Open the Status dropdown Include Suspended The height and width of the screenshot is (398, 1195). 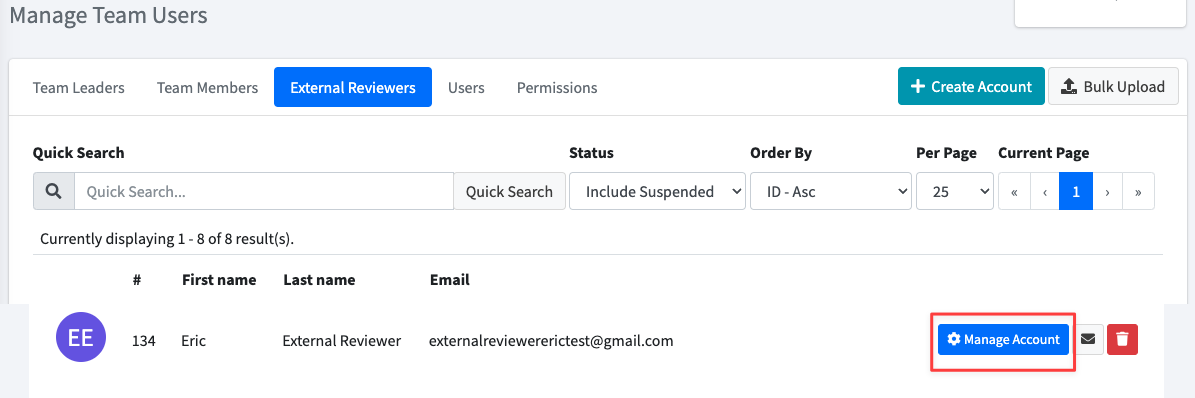(657, 191)
